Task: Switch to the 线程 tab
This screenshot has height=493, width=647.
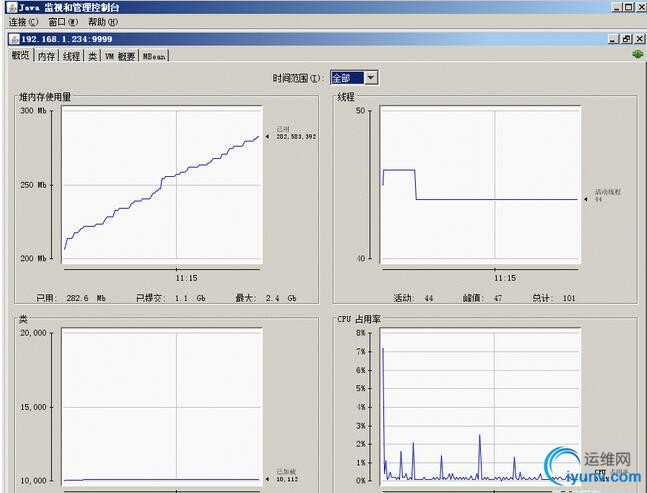Action: click(71, 56)
